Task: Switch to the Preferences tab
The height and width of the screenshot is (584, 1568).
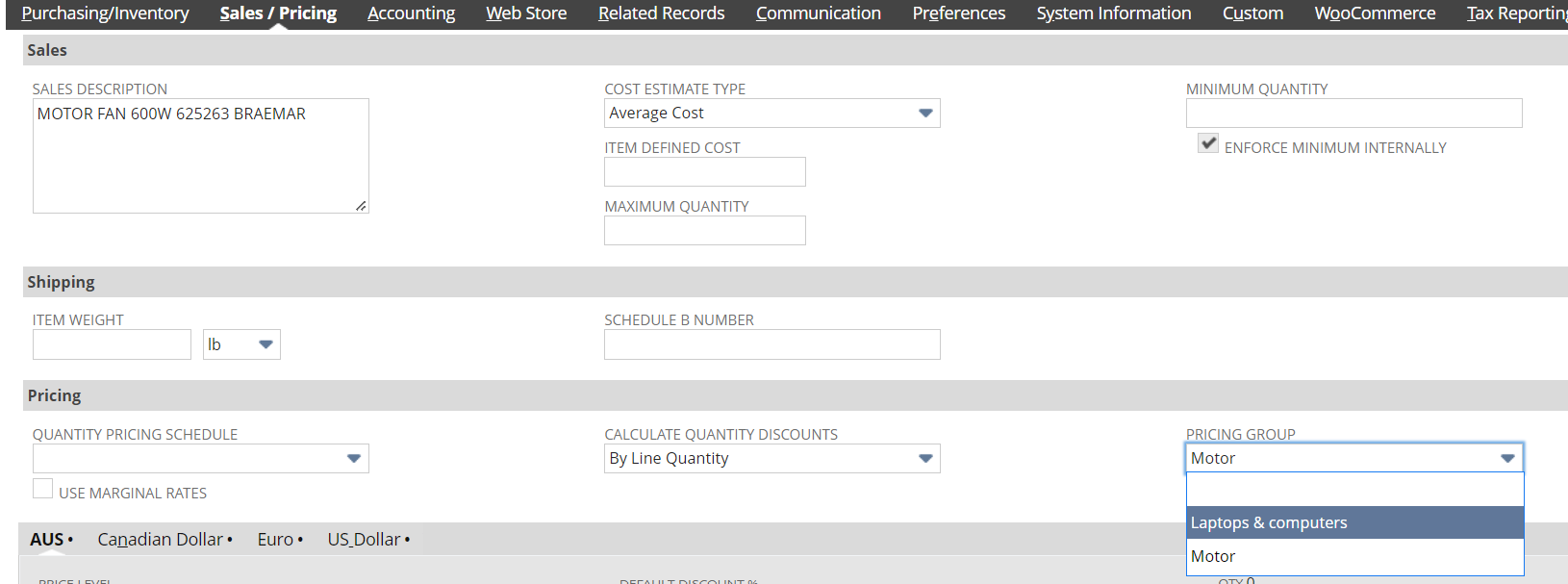Action: [x=959, y=13]
